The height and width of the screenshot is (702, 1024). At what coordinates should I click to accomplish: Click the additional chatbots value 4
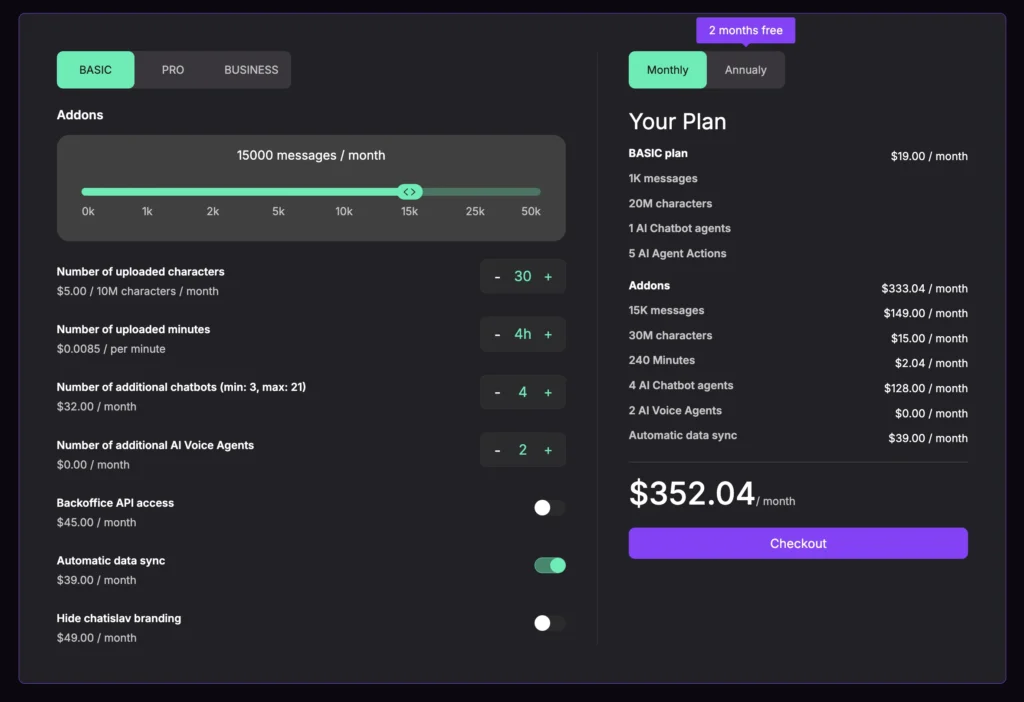pos(522,392)
